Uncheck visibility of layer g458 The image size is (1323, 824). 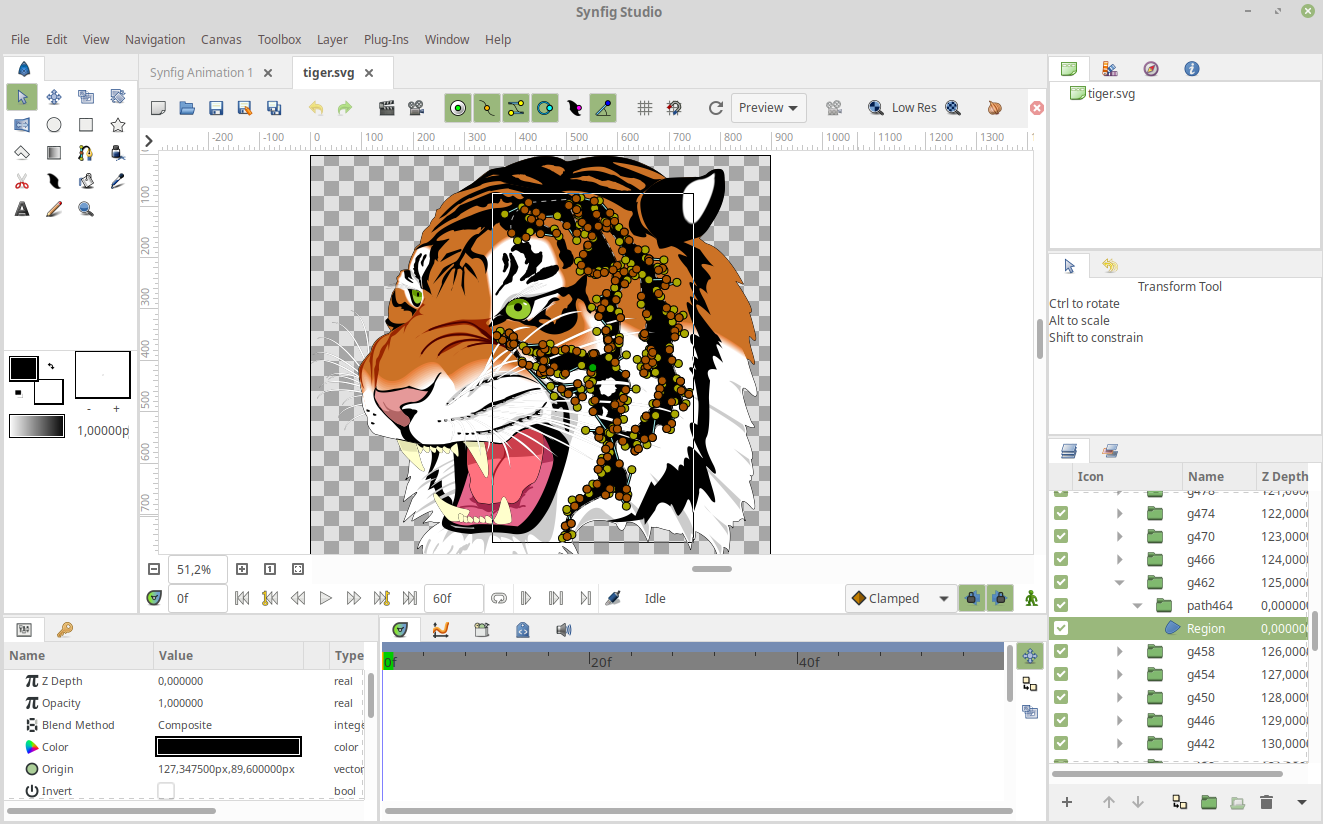1061,652
